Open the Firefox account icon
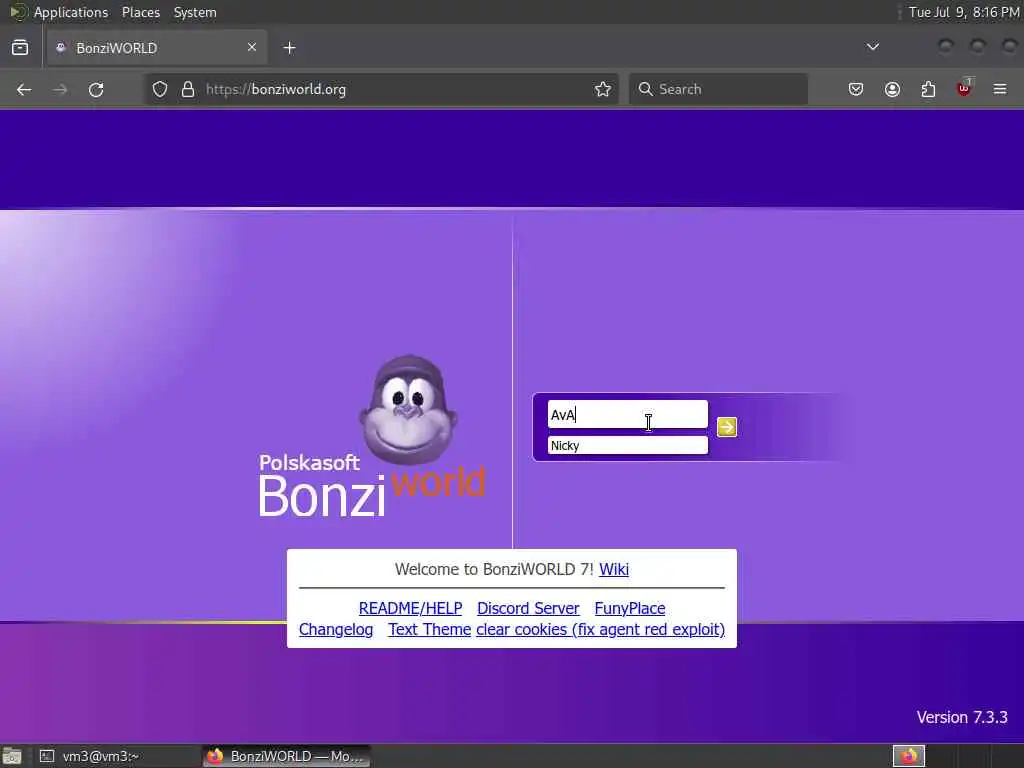This screenshot has height=768, width=1024. (892, 89)
